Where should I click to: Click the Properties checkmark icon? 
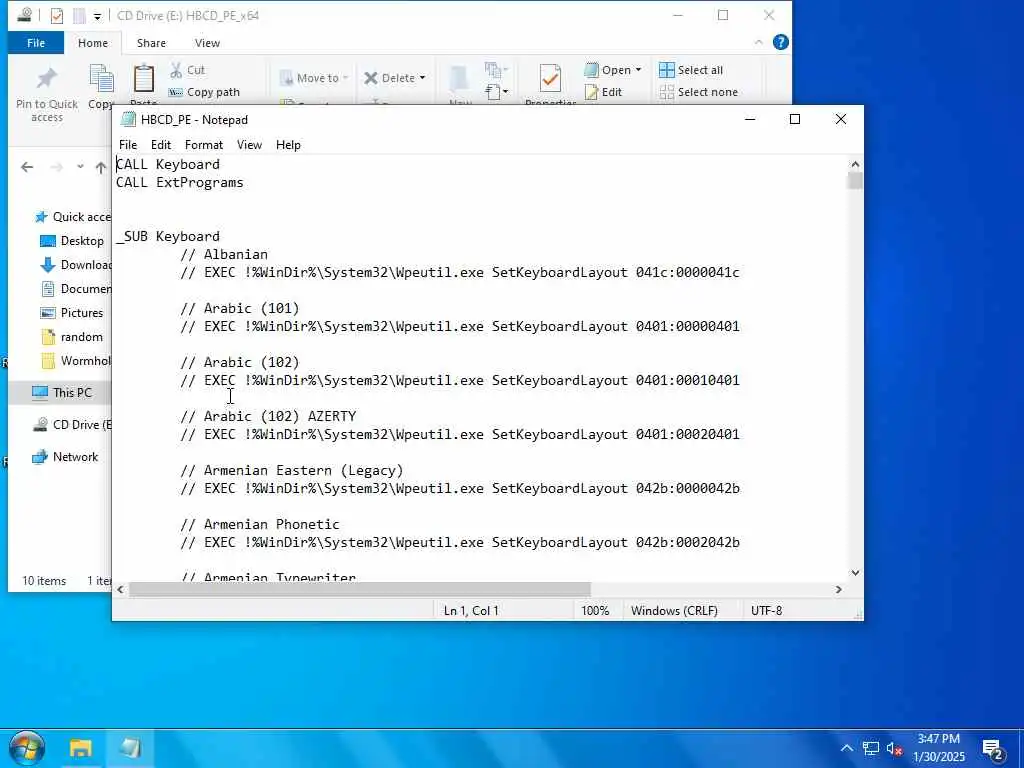pyautogui.click(x=551, y=79)
